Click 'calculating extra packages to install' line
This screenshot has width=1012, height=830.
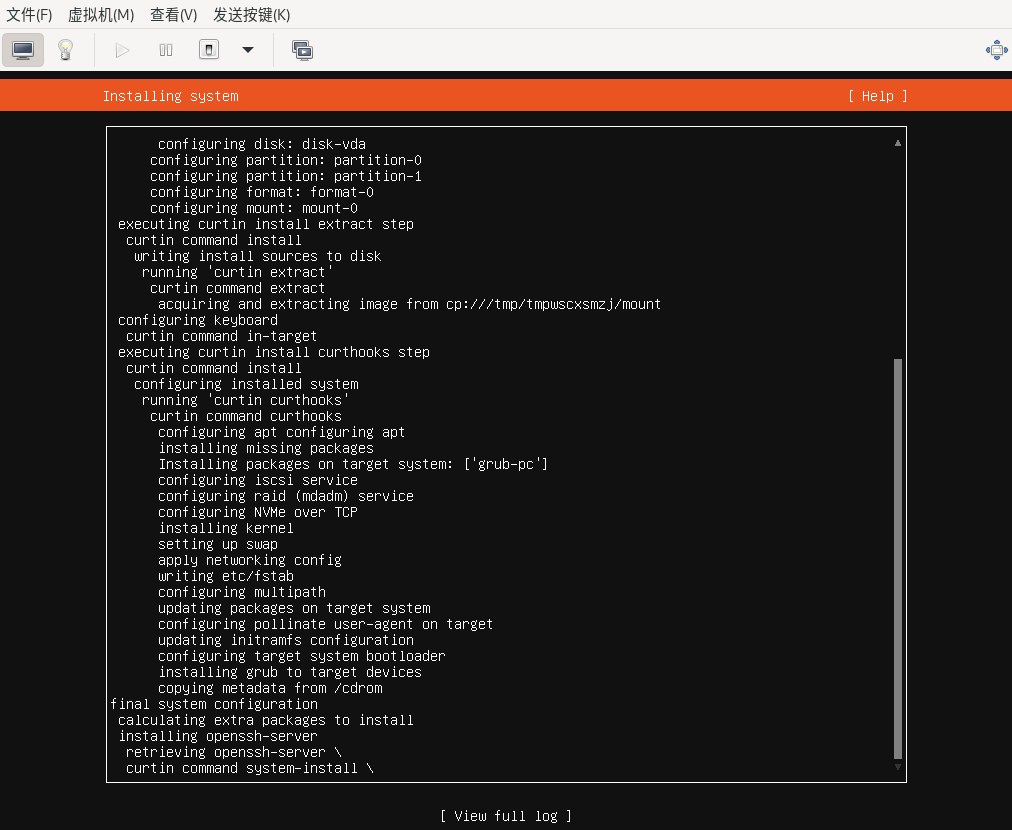coord(266,720)
